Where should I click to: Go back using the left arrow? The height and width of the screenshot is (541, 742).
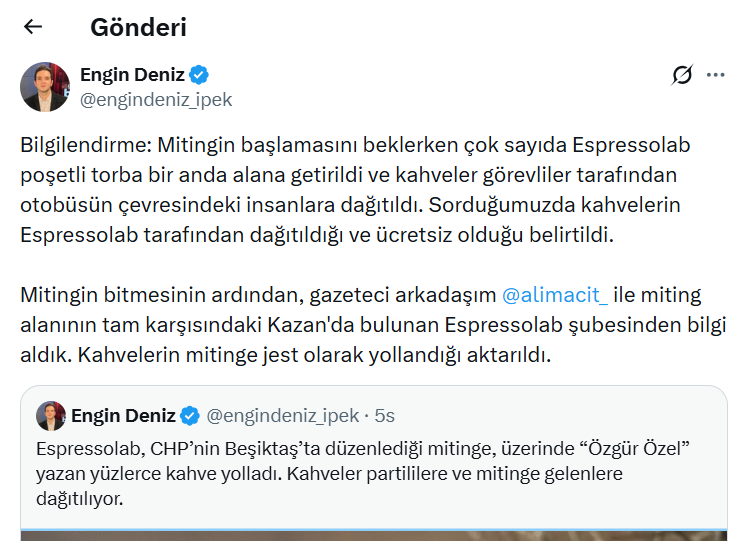[33, 27]
